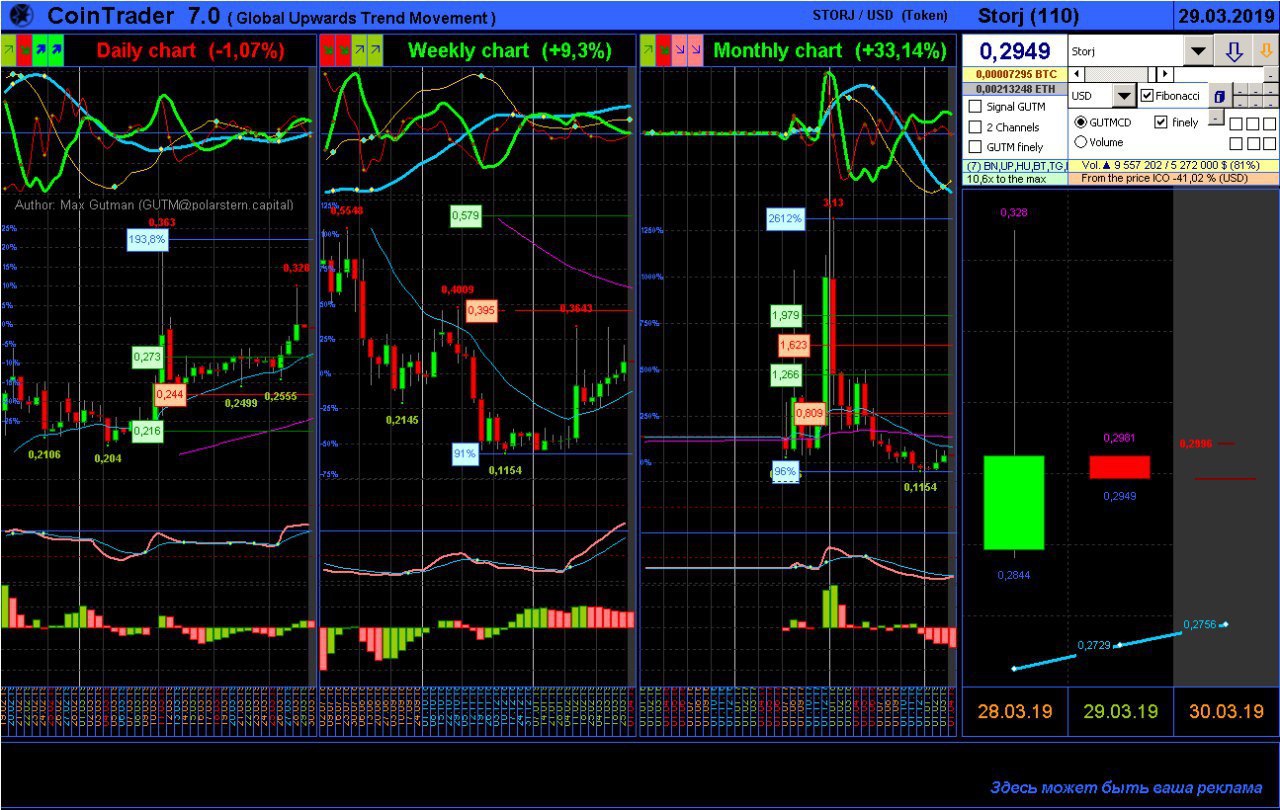The width and height of the screenshot is (1280, 810).
Task: Click the CoinTrader logo icon
Action: [x=21, y=15]
